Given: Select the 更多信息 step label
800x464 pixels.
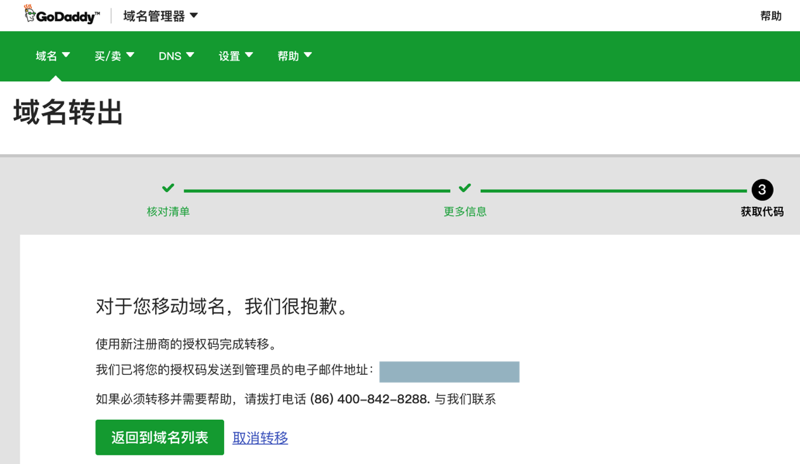Looking at the screenshot, I should coord(465,211).
